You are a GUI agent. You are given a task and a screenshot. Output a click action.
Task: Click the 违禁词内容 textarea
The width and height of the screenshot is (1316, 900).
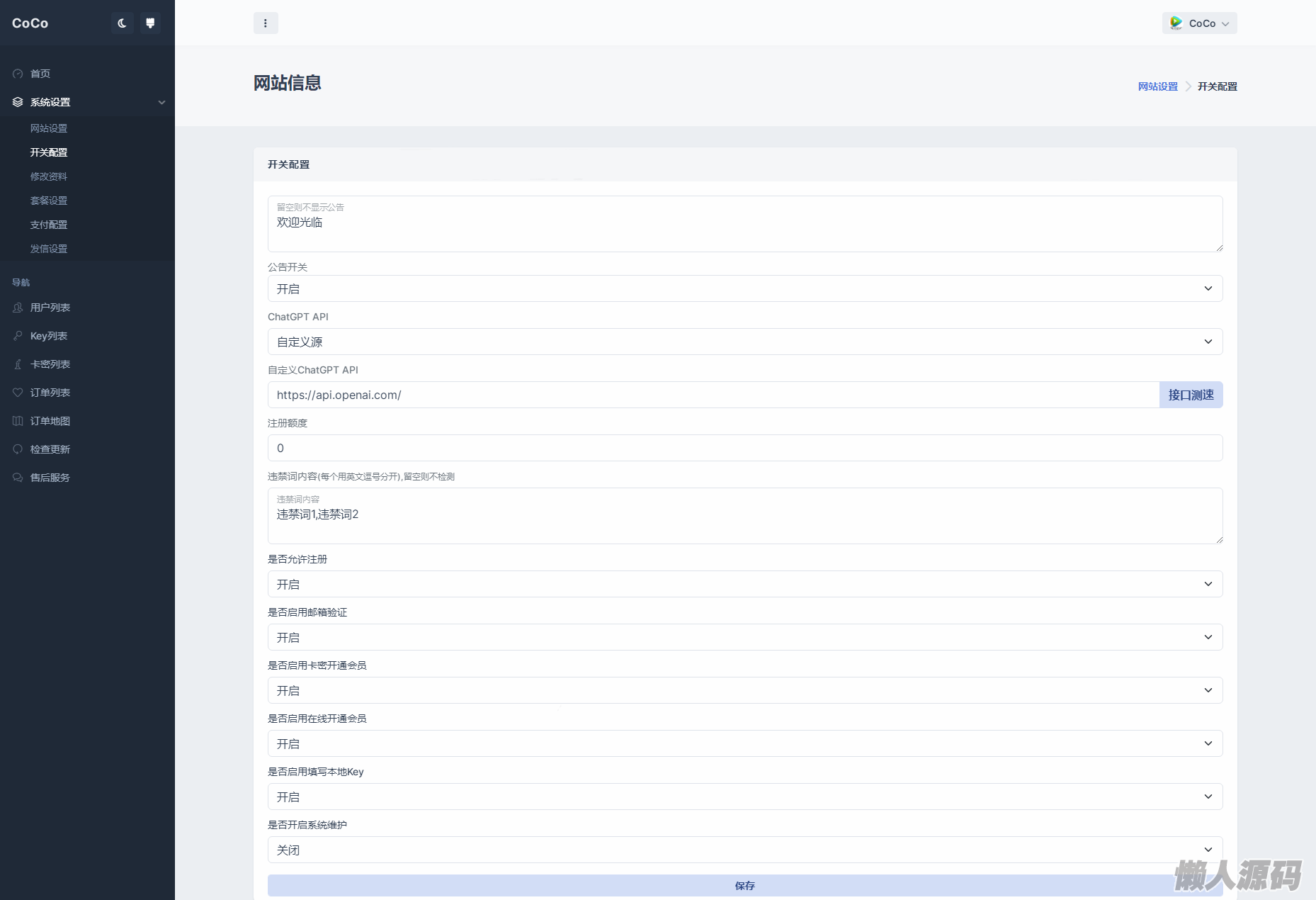745,516
